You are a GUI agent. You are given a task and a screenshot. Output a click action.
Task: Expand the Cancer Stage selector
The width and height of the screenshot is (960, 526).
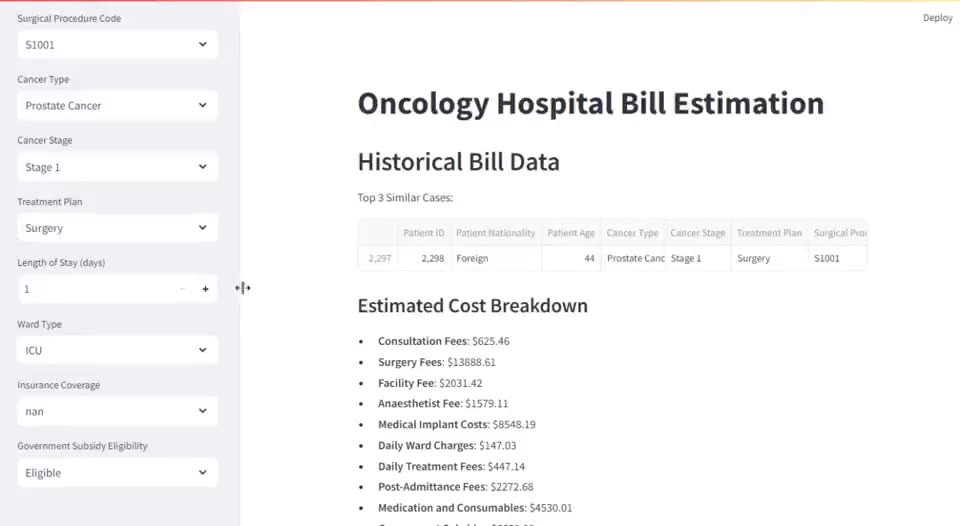[x=117, y=167]
